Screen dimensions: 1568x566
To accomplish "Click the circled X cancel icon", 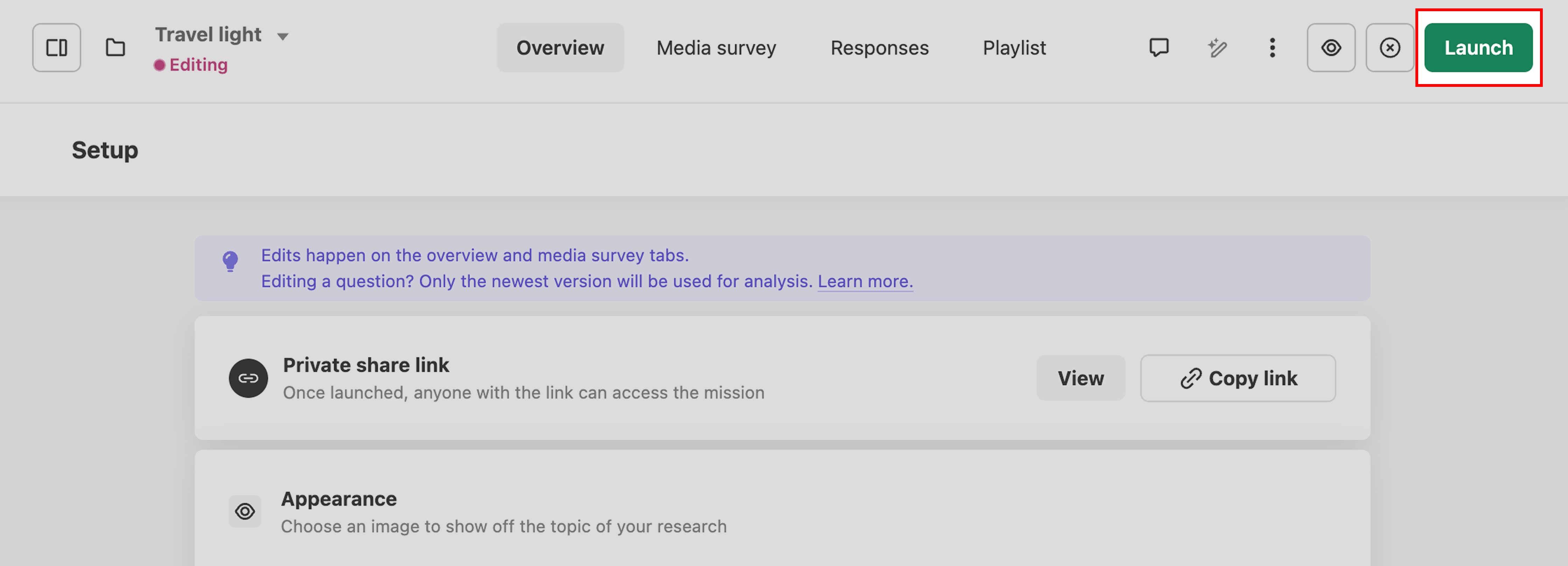I will tap(1389, 48).
